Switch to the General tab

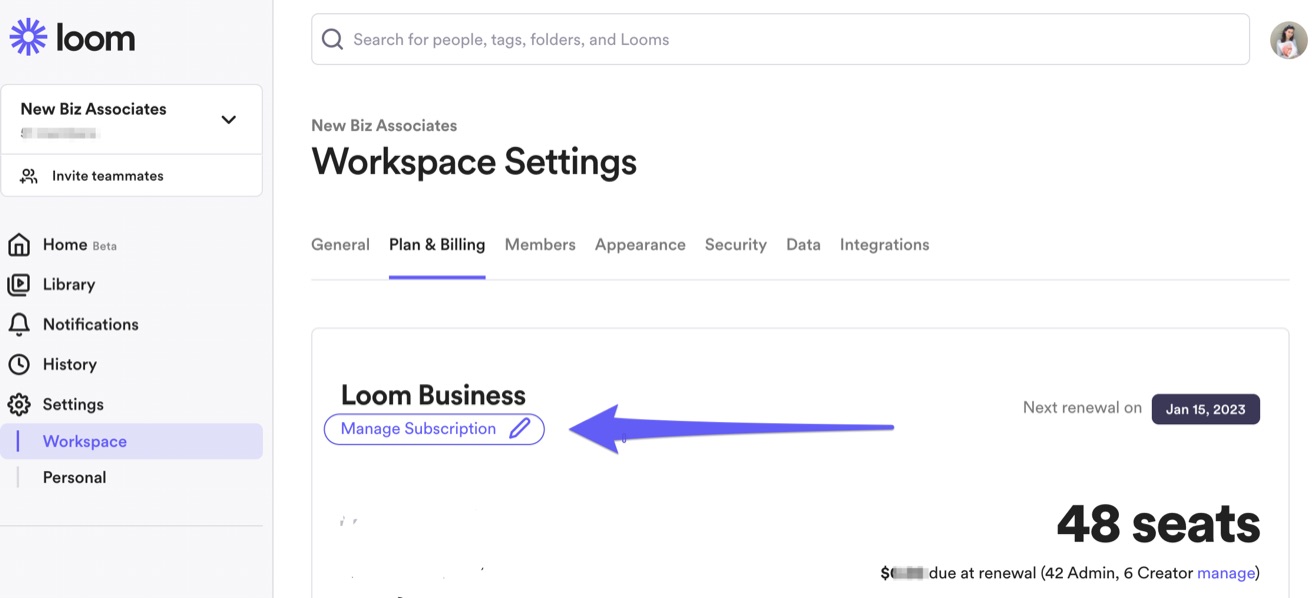click(340, 245)
